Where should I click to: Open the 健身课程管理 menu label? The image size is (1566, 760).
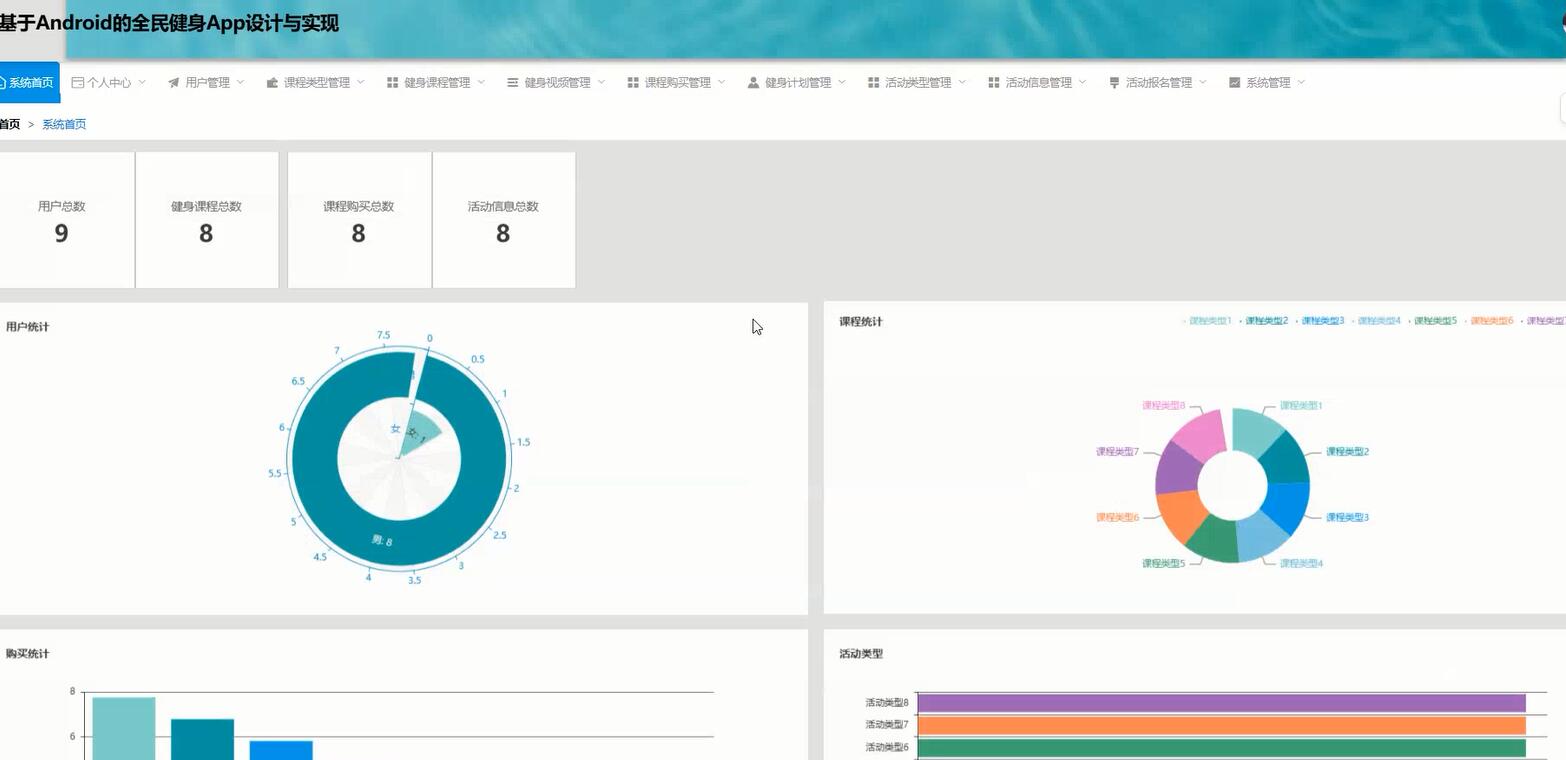pyautogui.click(x=437, y=83)
